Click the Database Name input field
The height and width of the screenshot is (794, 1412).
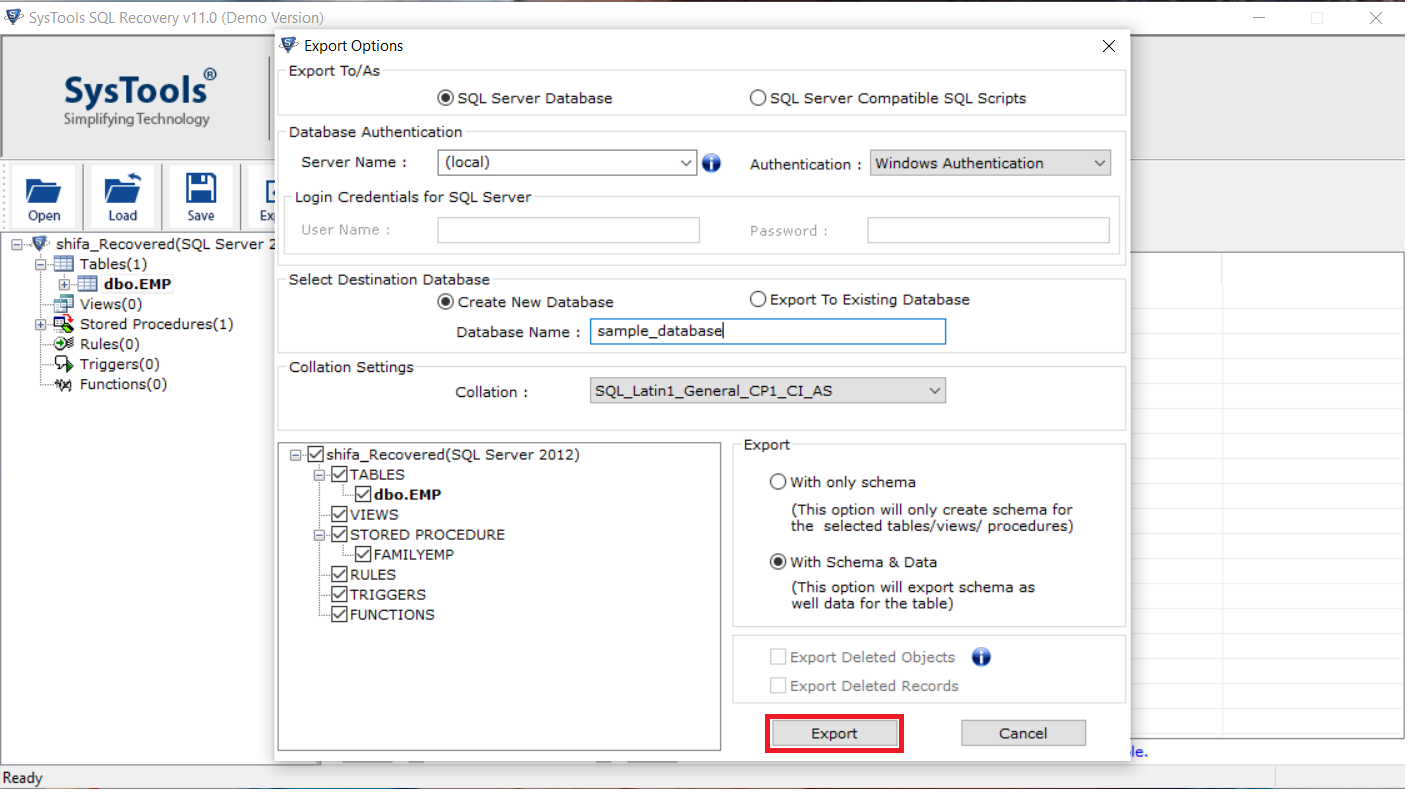point(767,331)
